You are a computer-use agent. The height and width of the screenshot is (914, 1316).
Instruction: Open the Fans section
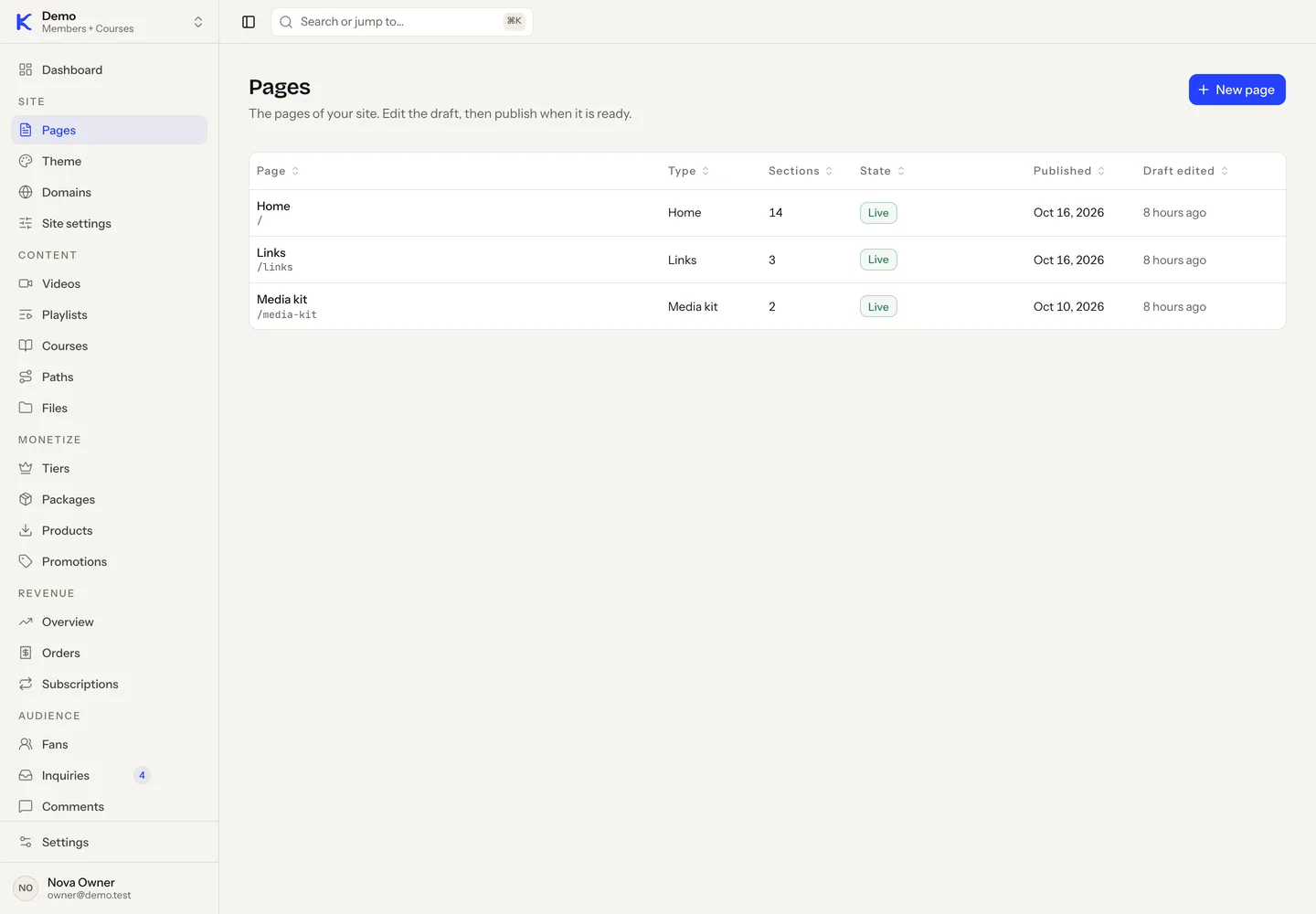110,744
